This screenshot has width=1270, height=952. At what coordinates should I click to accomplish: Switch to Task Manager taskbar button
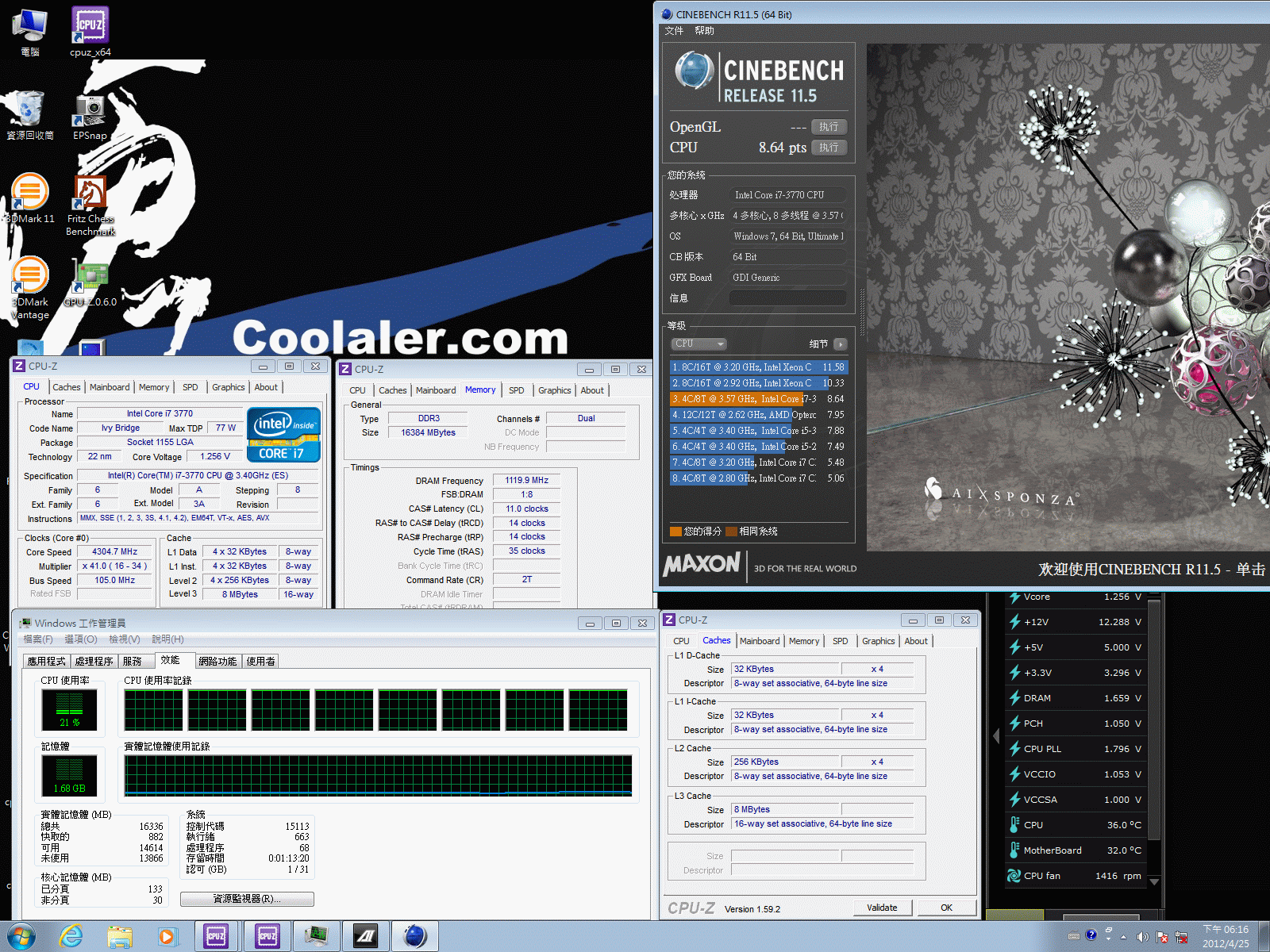pyautogui.click(x=316, y=936)
